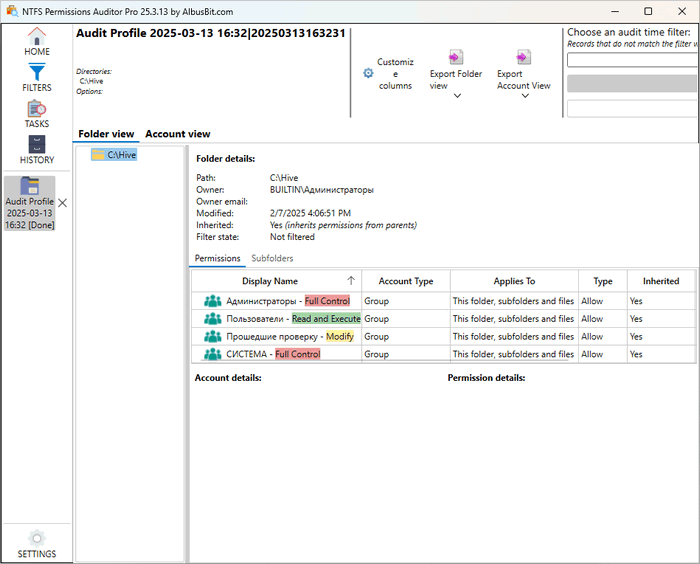Sort by Display Name column header
700x564 pixels.
[270, 281]
